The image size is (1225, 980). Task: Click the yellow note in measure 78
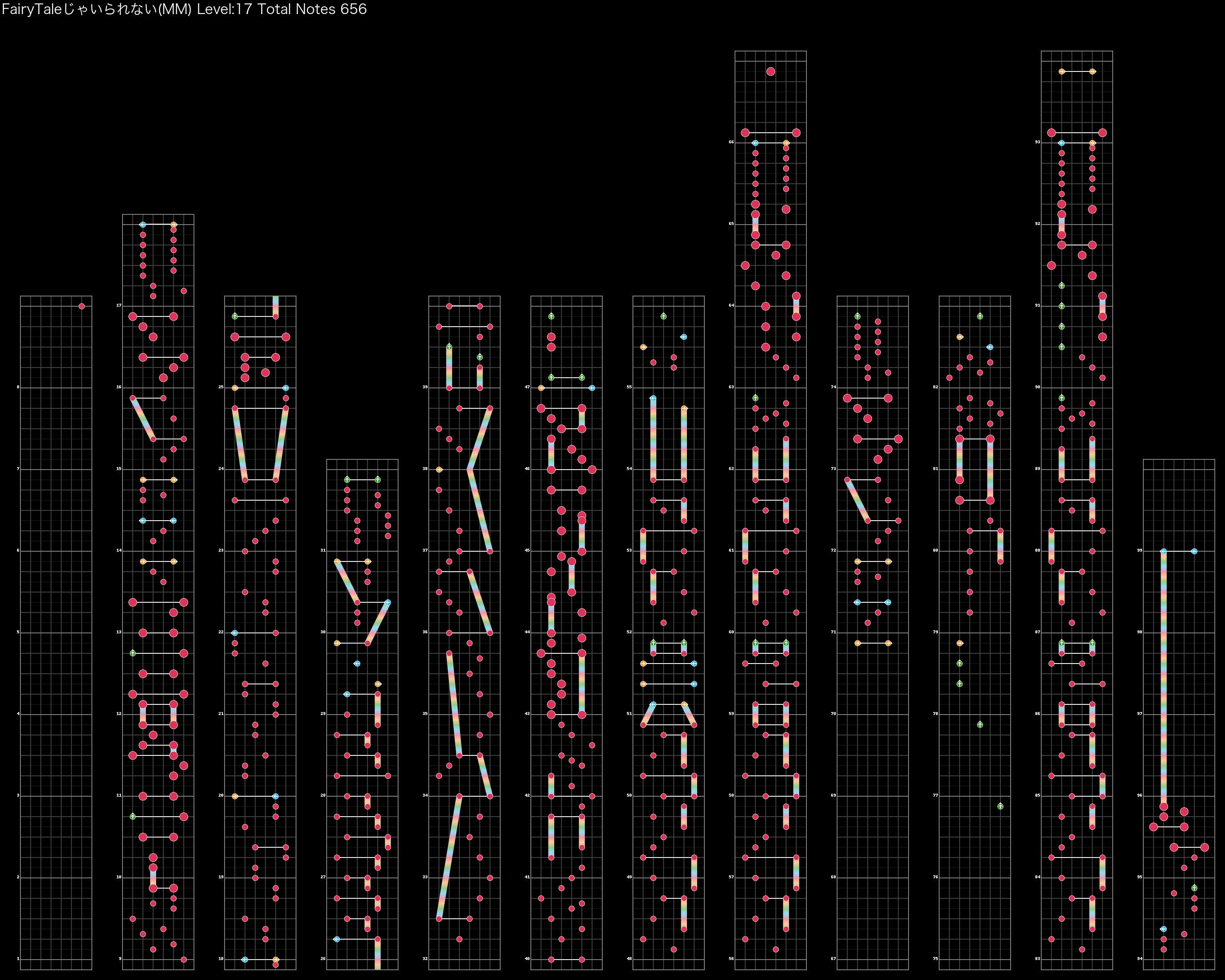960,643
